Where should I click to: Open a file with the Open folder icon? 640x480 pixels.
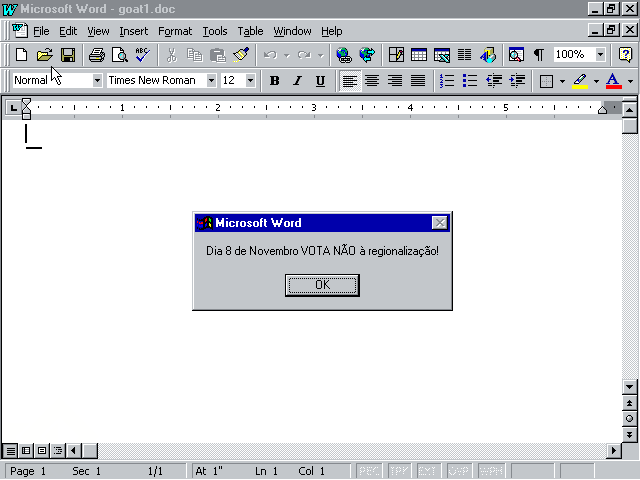click(44, 55)
